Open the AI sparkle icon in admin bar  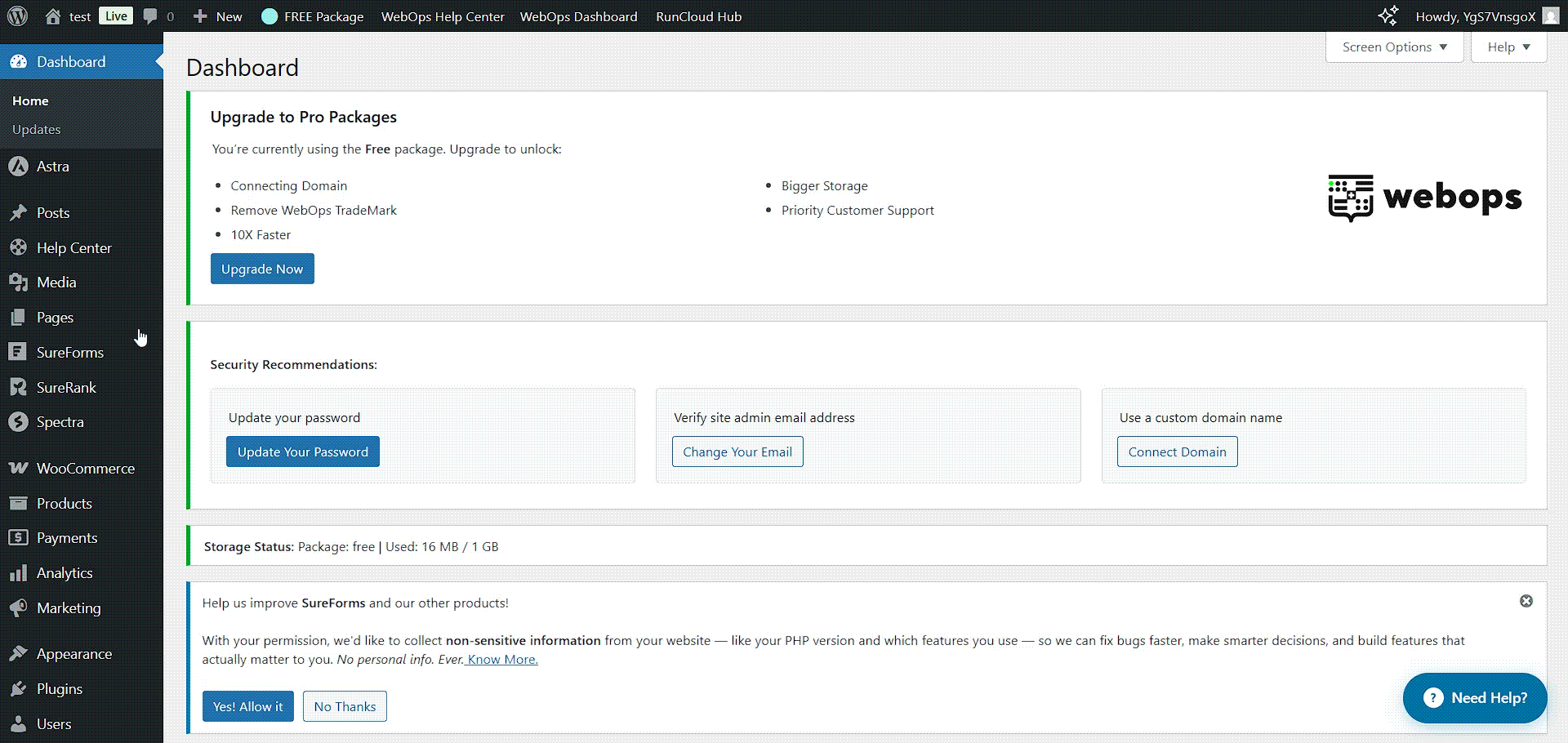pos(1388,16)
